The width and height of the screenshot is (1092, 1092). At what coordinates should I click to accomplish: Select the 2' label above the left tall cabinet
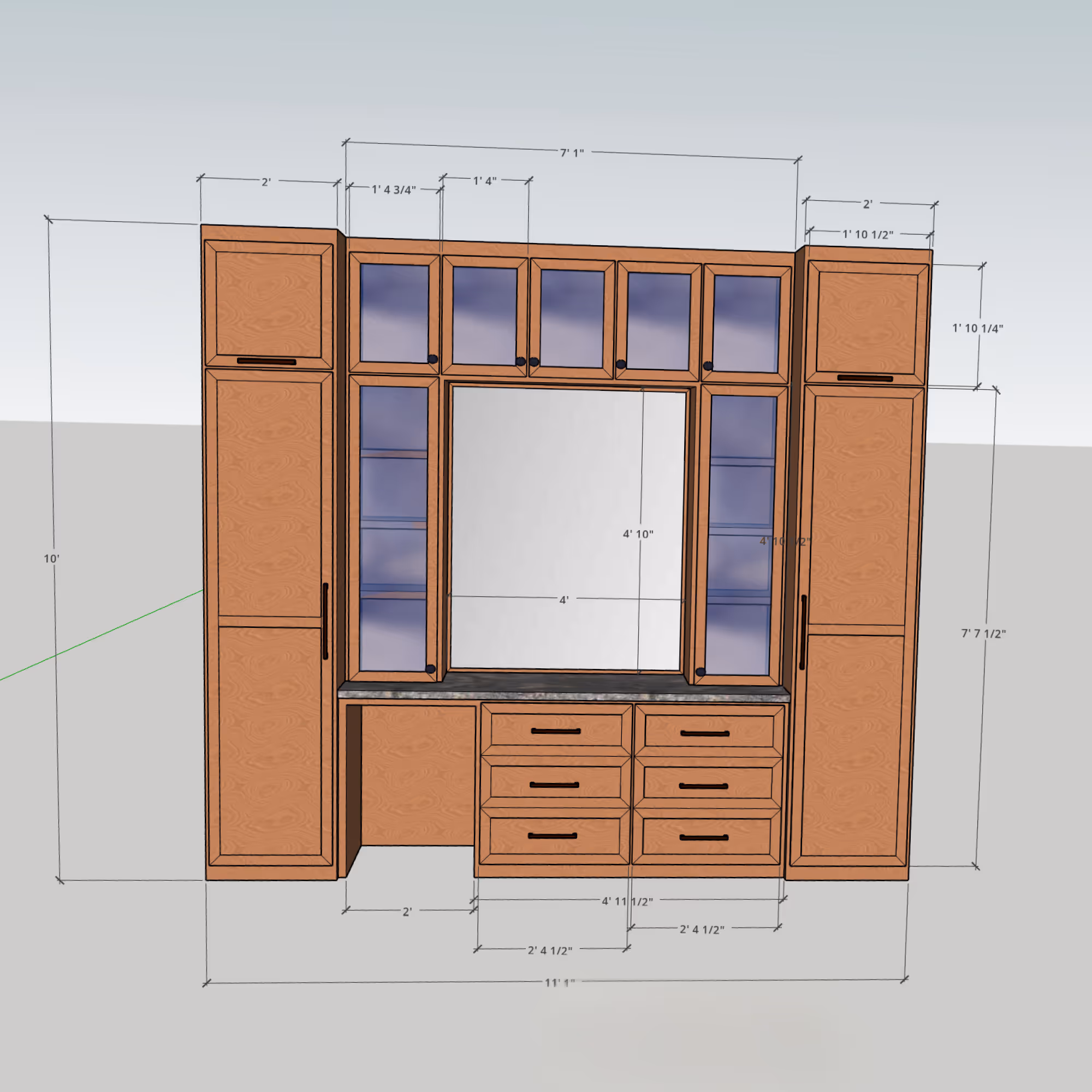click(266, 182)
